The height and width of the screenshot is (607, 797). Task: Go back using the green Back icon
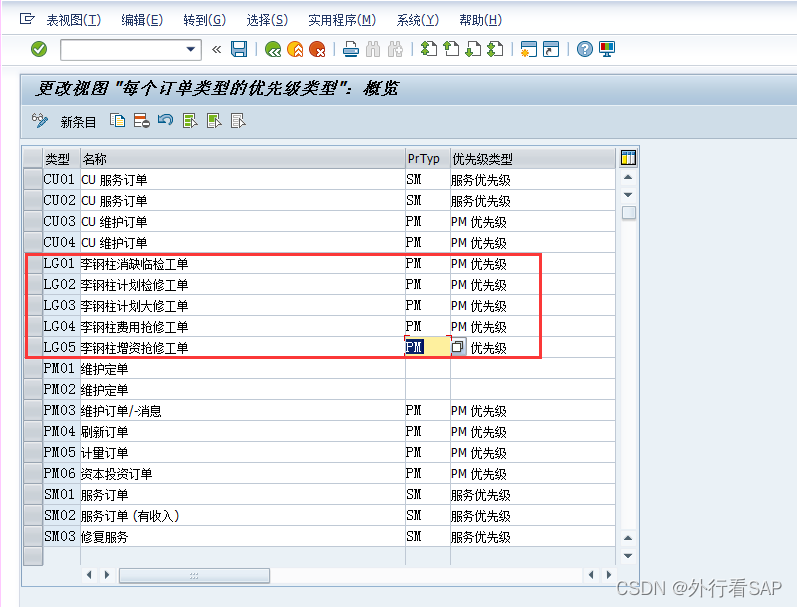273,49
